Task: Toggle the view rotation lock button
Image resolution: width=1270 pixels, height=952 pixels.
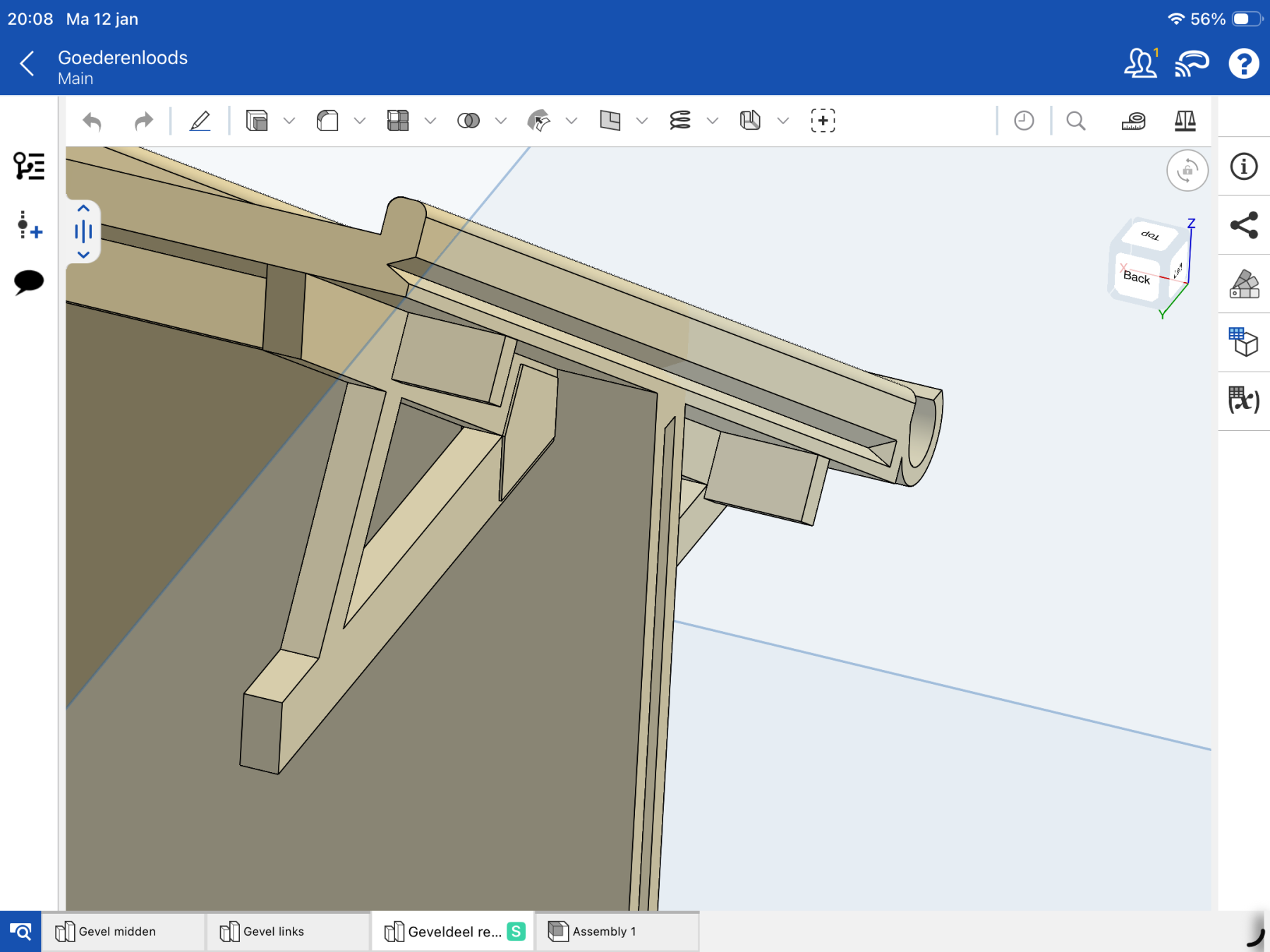Action: click(x=1187, y=171)
